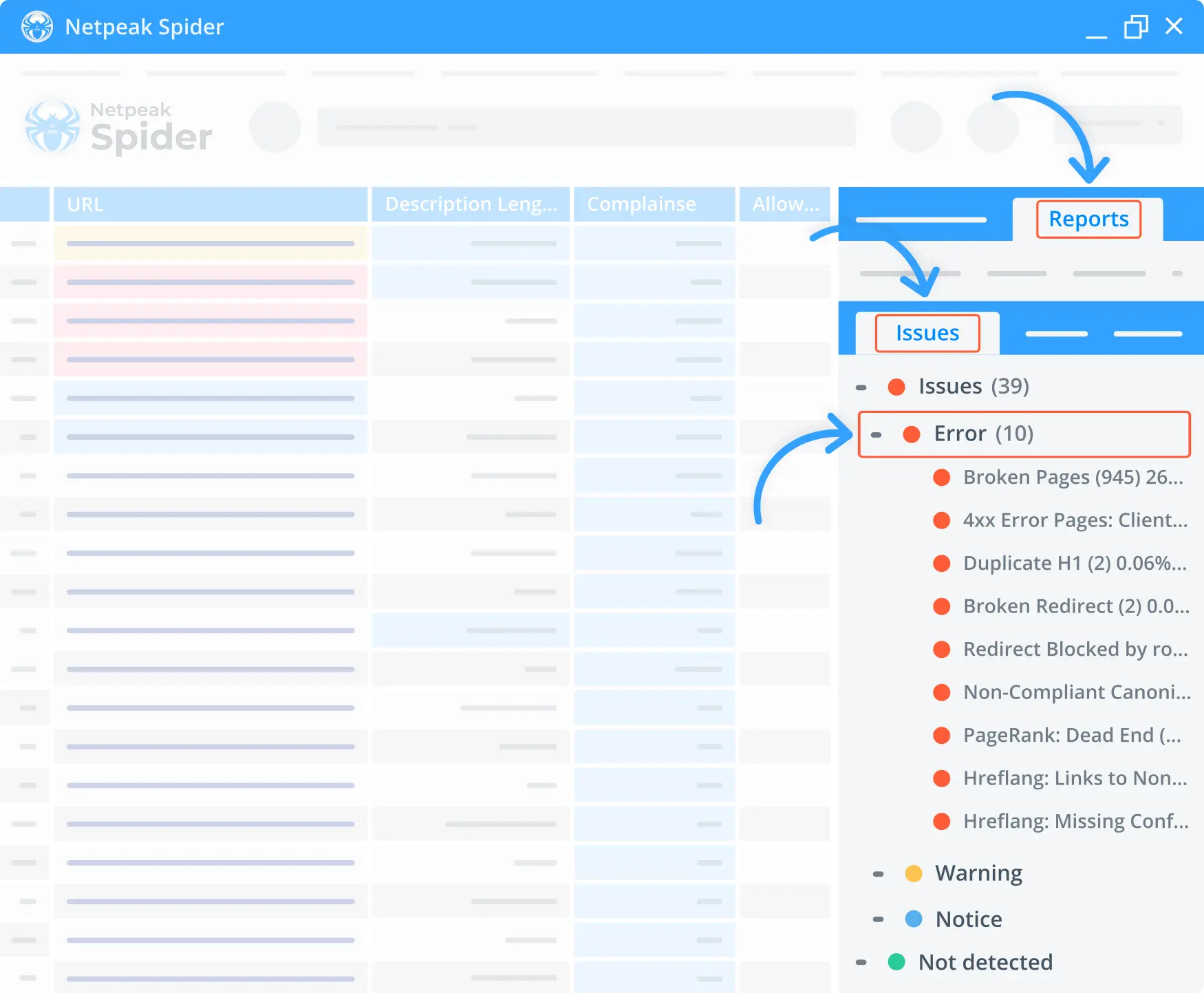Select the Hreflang: Missing Conf... issue
Image resolution: width=1204 pixels, height=993 pixels.
[1076, 821]
